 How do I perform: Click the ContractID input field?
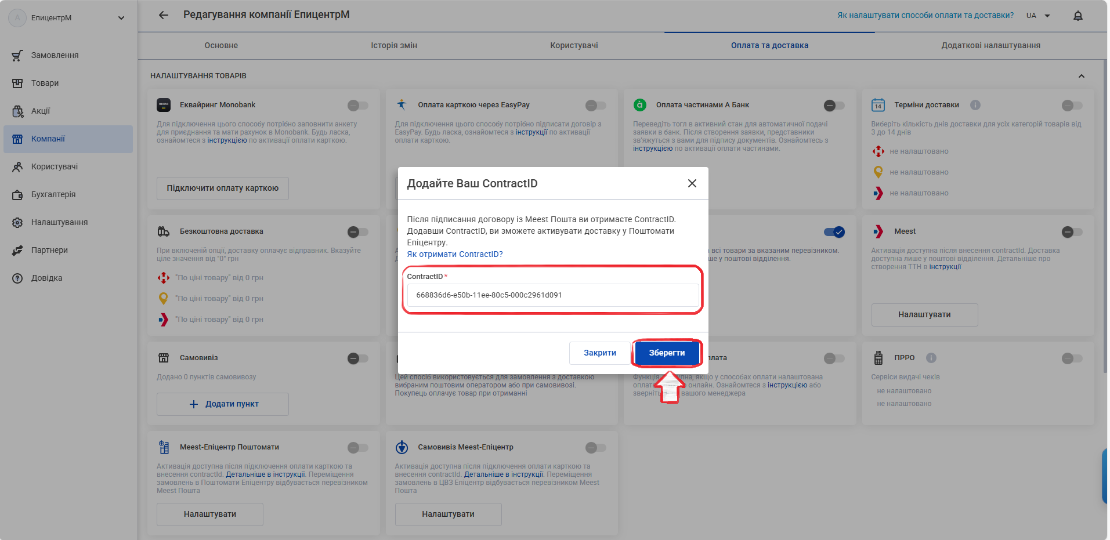552,295
